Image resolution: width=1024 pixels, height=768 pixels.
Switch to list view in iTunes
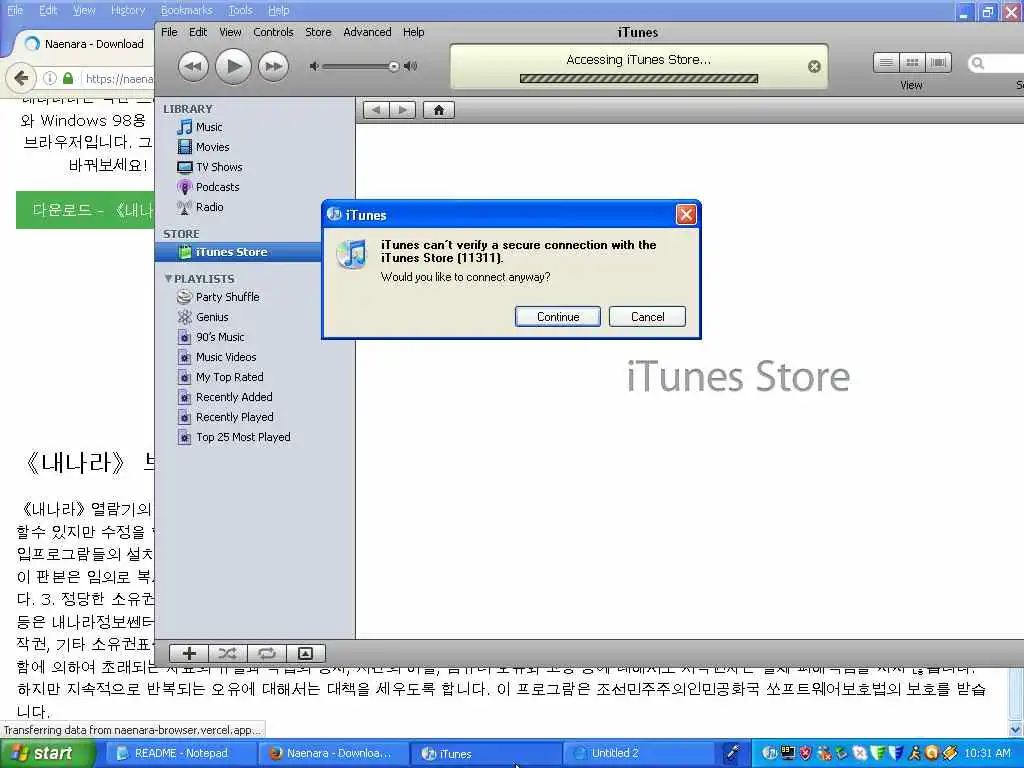(x=886, y=63)
